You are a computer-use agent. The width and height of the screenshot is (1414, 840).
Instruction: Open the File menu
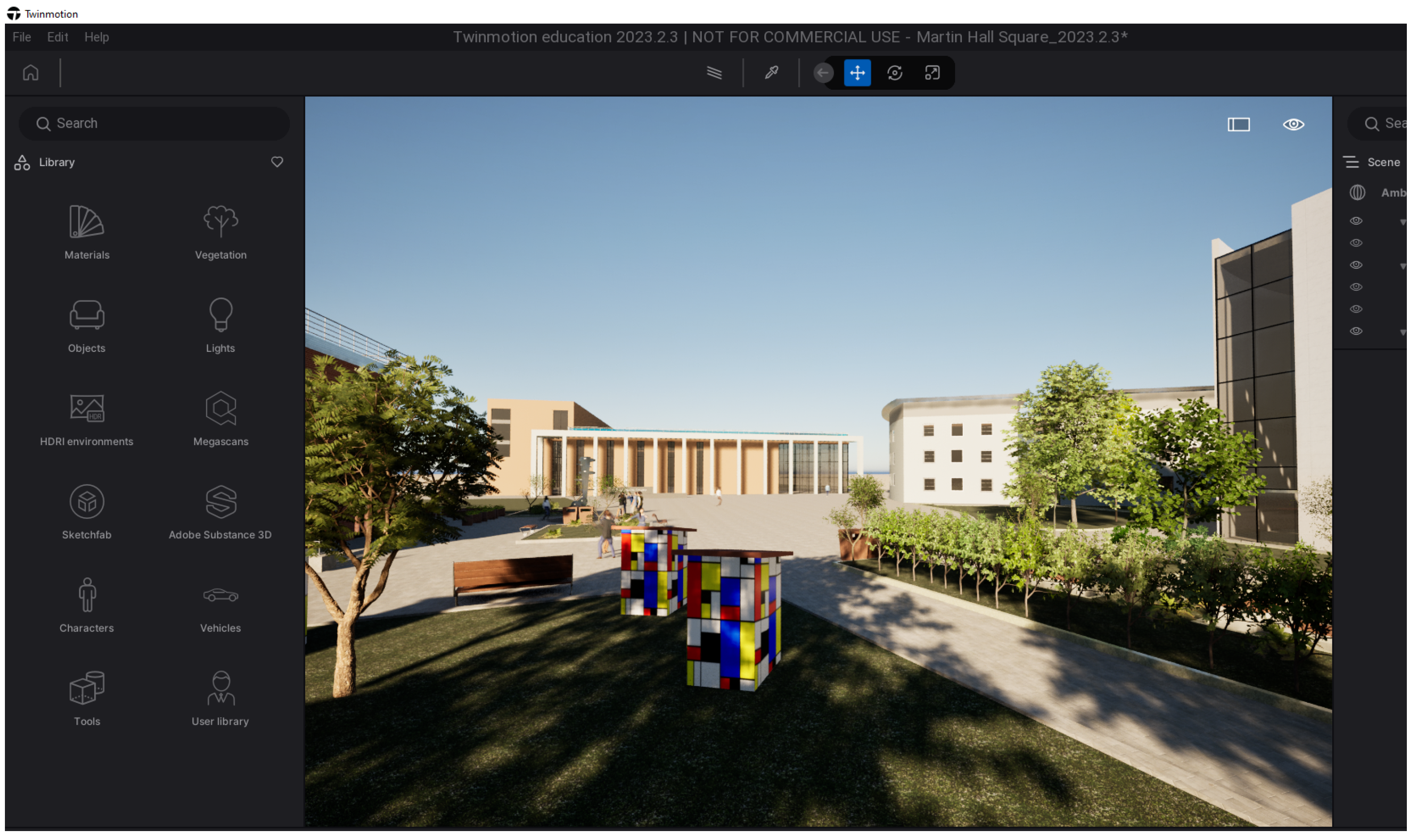tap(21, 37)
